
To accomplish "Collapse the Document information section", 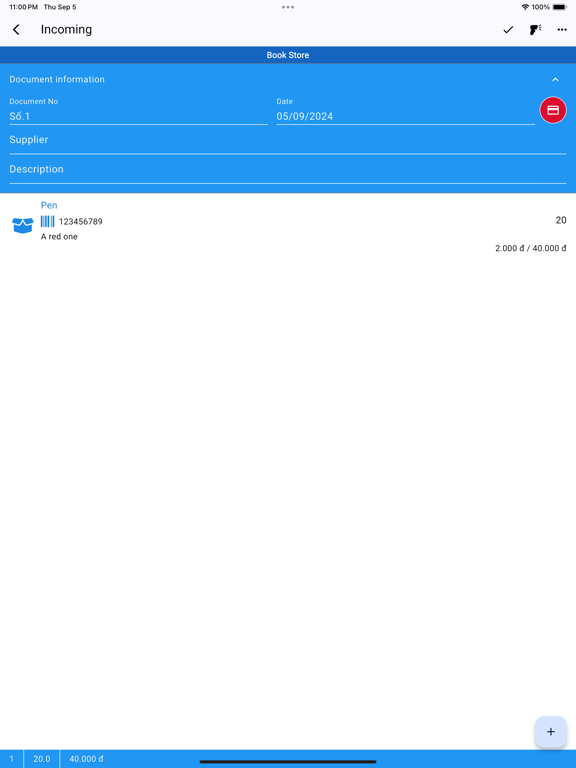I will (555, 79).
